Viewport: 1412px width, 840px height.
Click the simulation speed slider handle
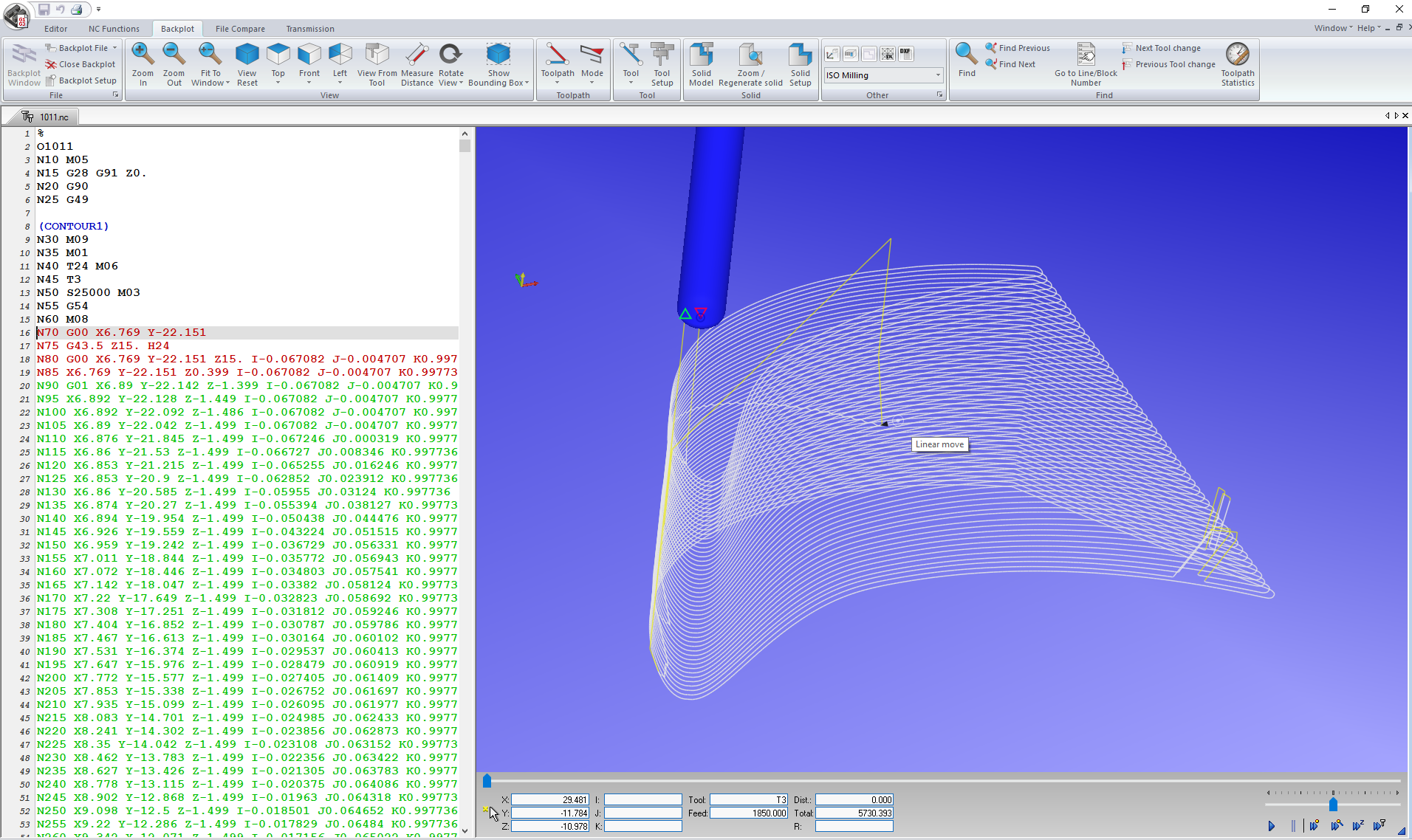coord(1333,805)
